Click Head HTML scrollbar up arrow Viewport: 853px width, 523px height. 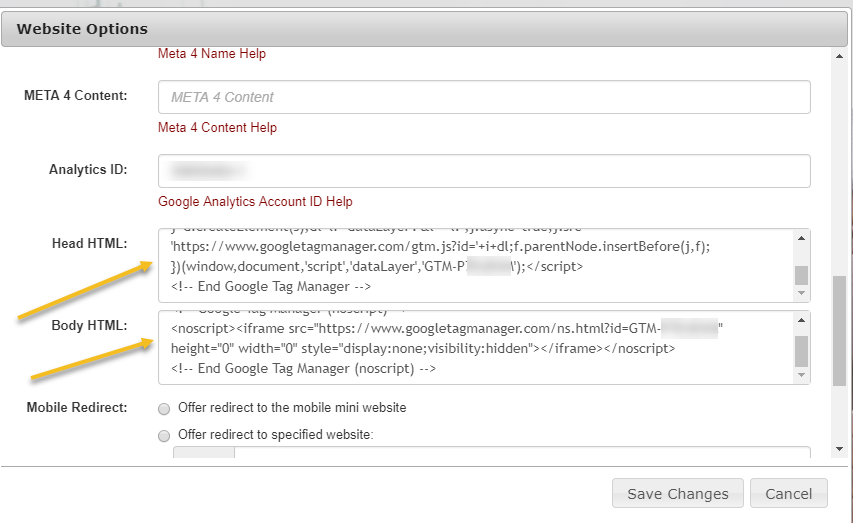click(801, 238)
